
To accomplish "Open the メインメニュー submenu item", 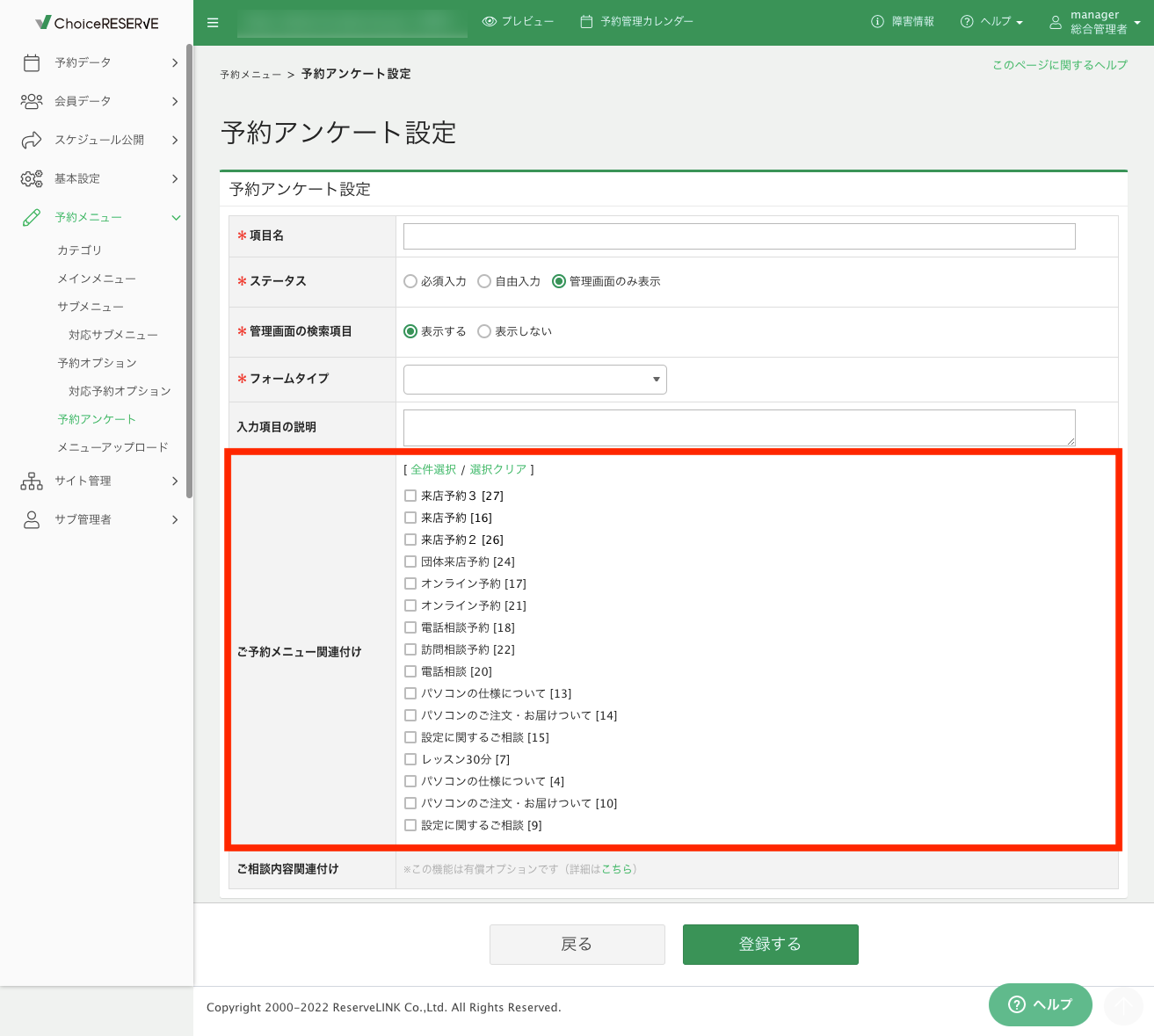I will (97, 279).
